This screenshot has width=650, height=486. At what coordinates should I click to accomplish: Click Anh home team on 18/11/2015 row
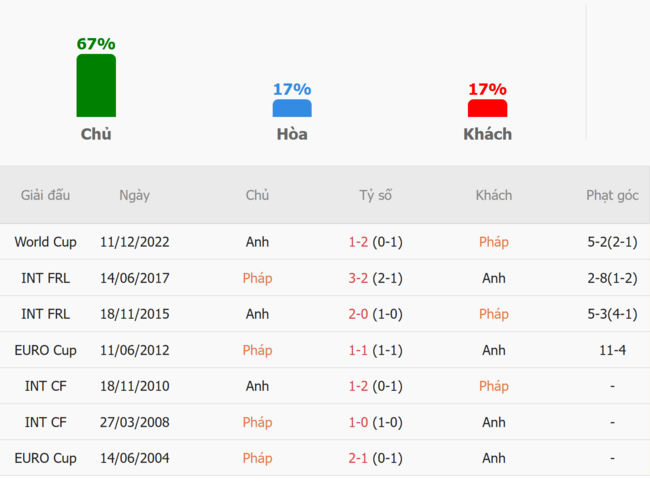[x=257, y=314]
